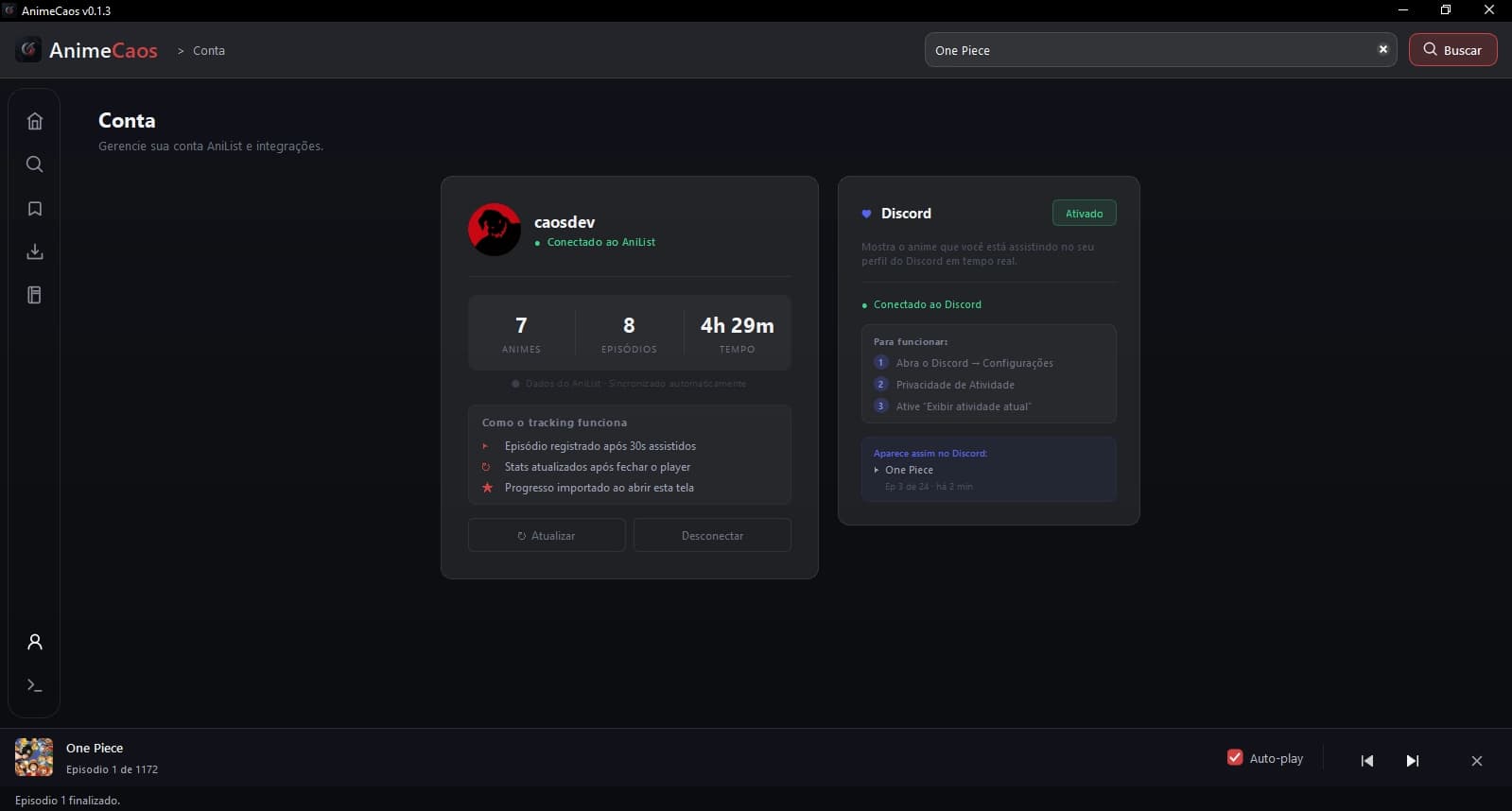Click the Buscar search button
The image size is (1512, 811).
pyautogui.click(x=1452, y=50)
